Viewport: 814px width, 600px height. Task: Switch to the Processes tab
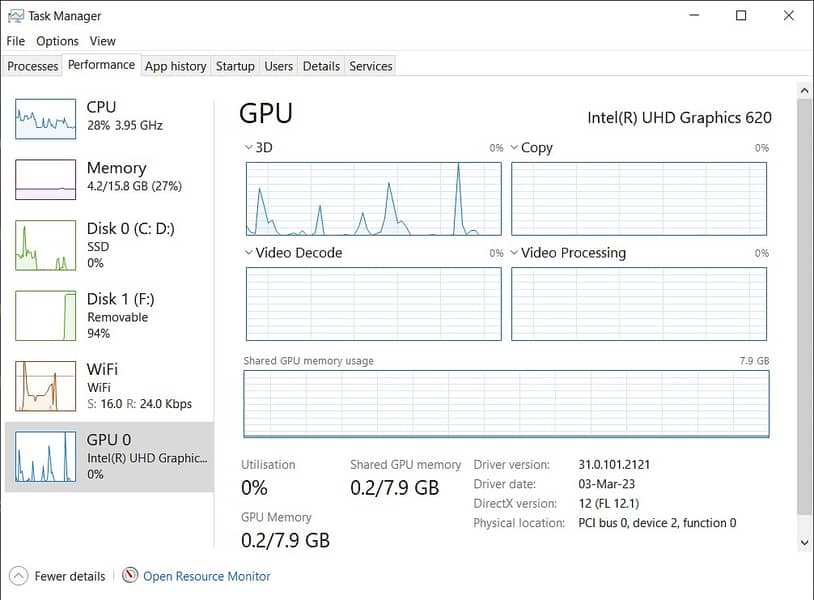33,66
